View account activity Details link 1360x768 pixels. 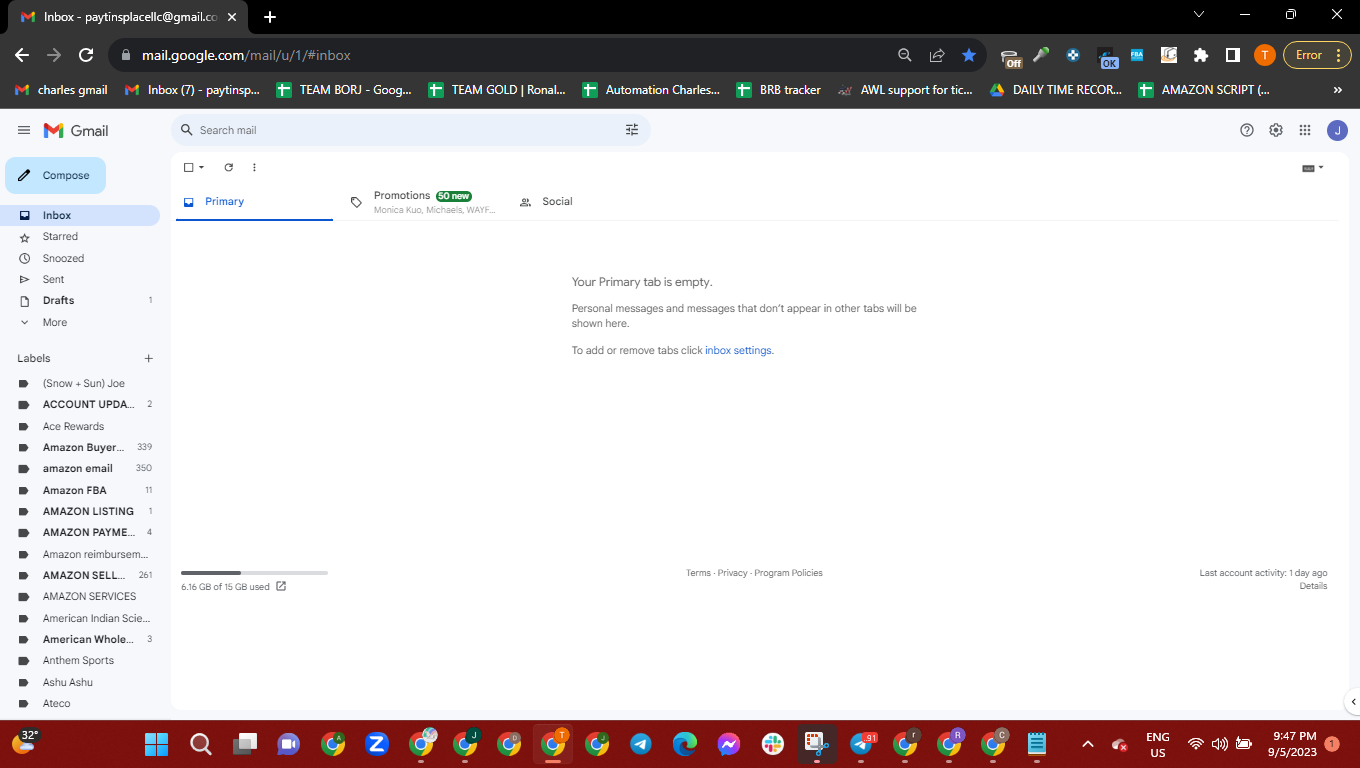point(1313,586)
